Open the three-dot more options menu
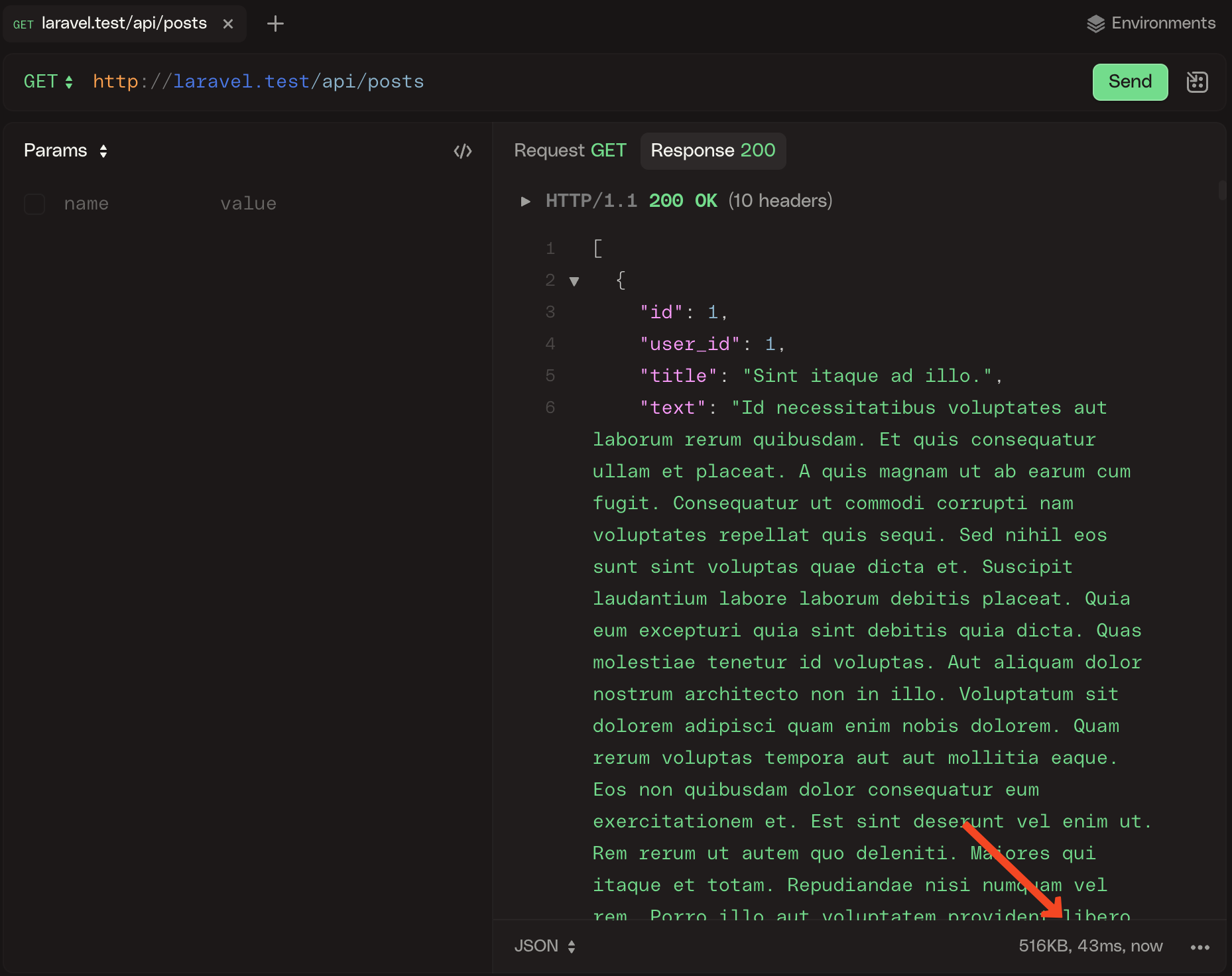Viewport: 1232px width, 976px height. click(x=1200, y=947)
